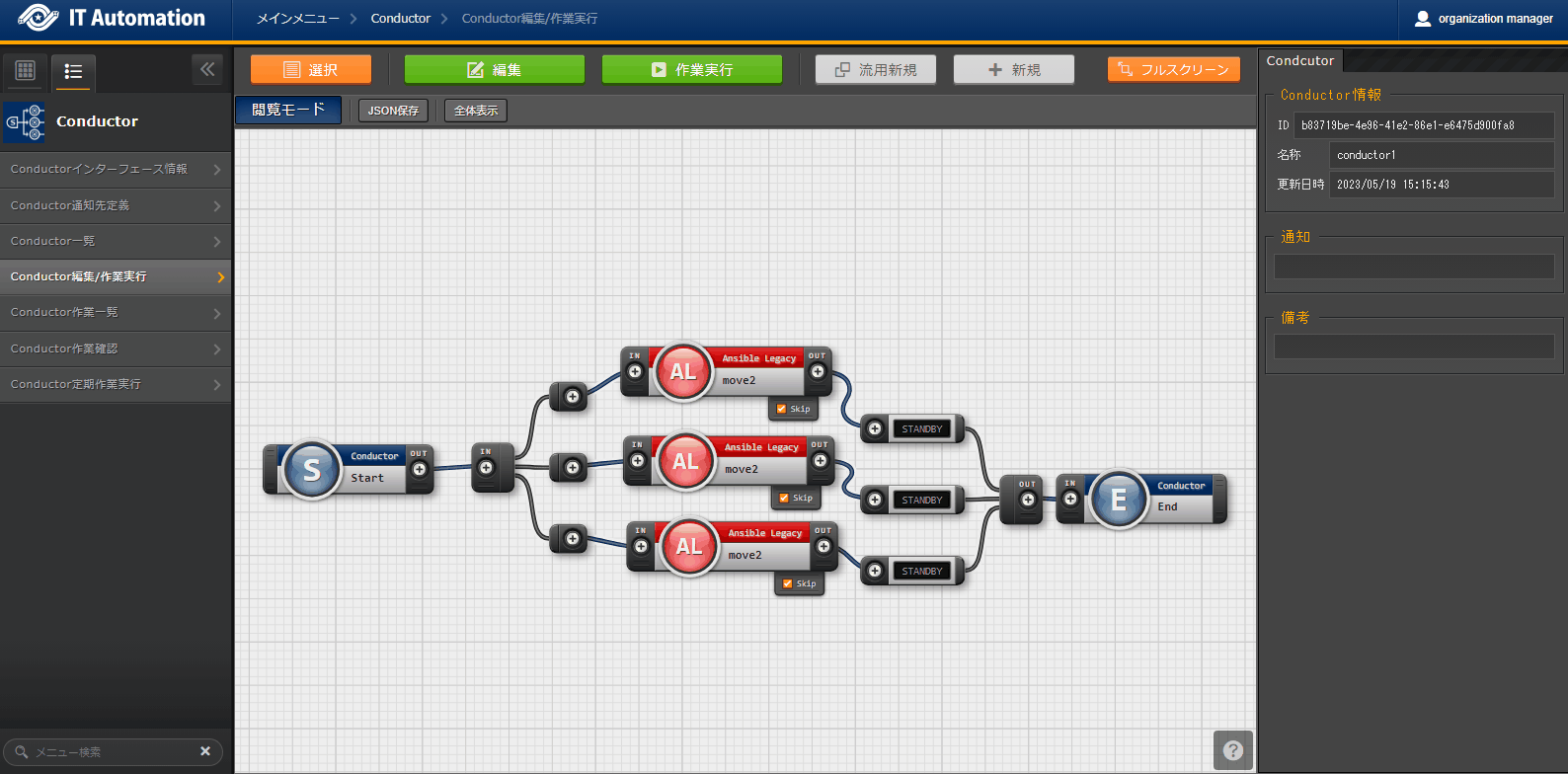Expand Conductor定期作業実行 menu item
Screen dimensions: 1568x774
pyautogui.click(x=116, y=384)
